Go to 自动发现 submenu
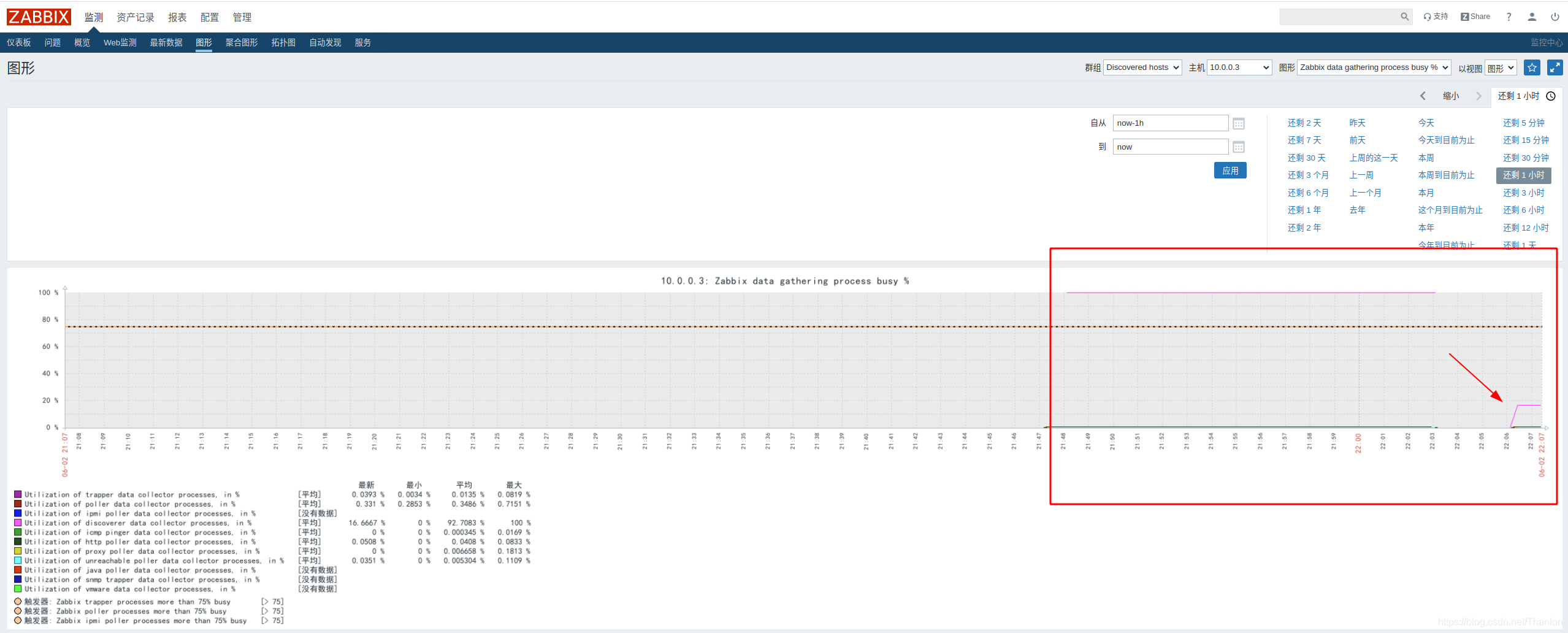 tap(325, 42)
